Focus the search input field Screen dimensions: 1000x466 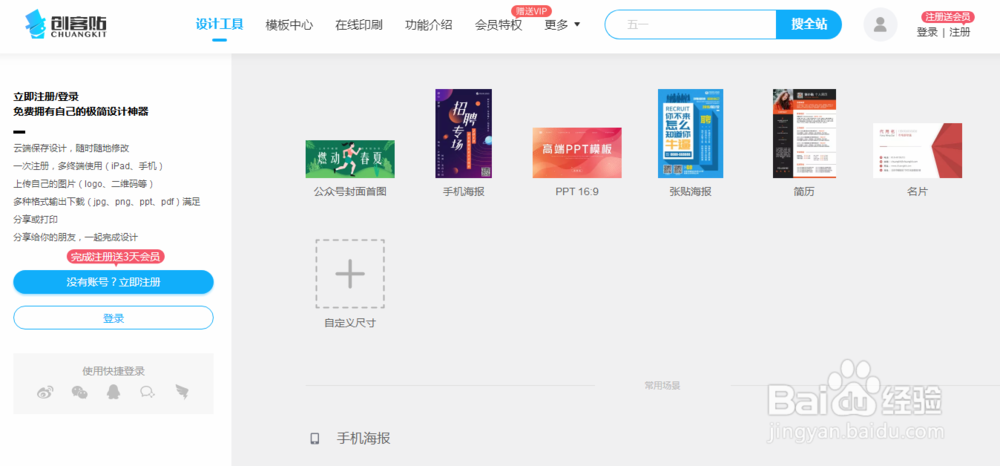click(x=691, y=25)
